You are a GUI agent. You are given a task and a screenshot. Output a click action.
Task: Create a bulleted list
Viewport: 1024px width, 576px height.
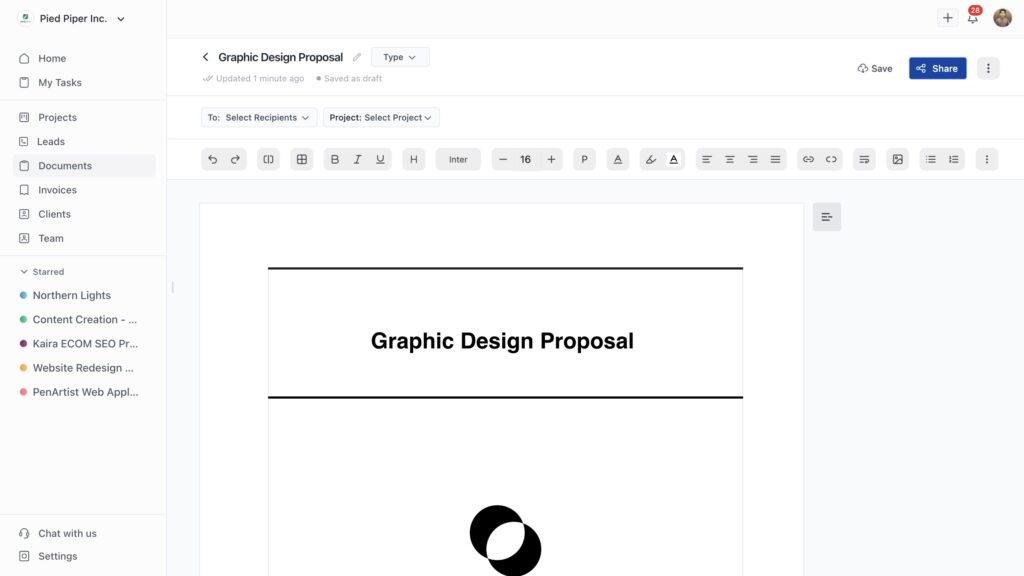930,159
